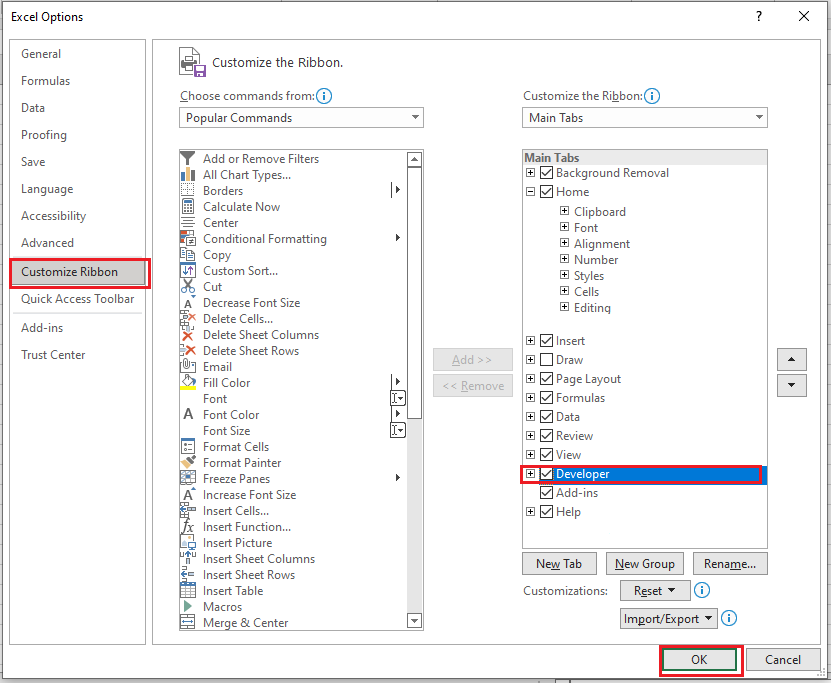Click the Insert Table icon
831x683 pixels.
(x=188, y=591)
